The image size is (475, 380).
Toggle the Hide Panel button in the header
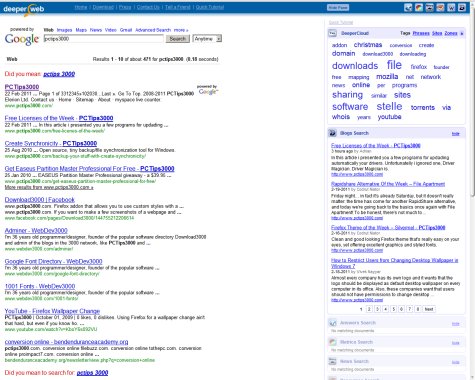[x=338, y=8]
